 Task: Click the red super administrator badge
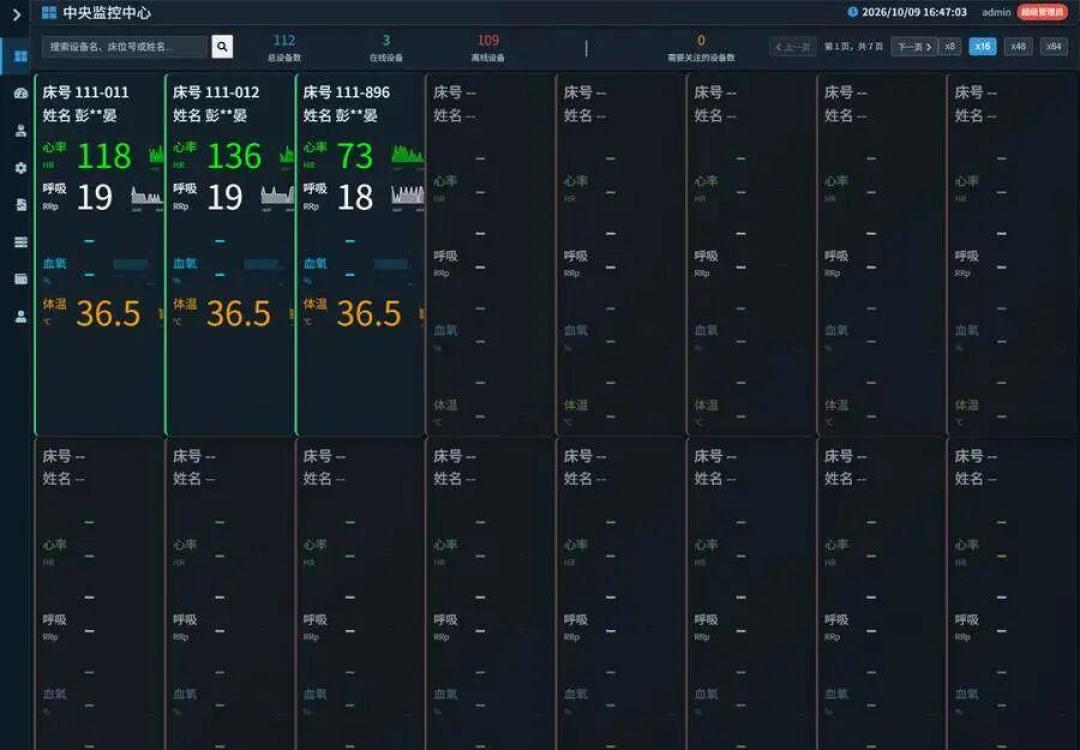point(1042,12)
